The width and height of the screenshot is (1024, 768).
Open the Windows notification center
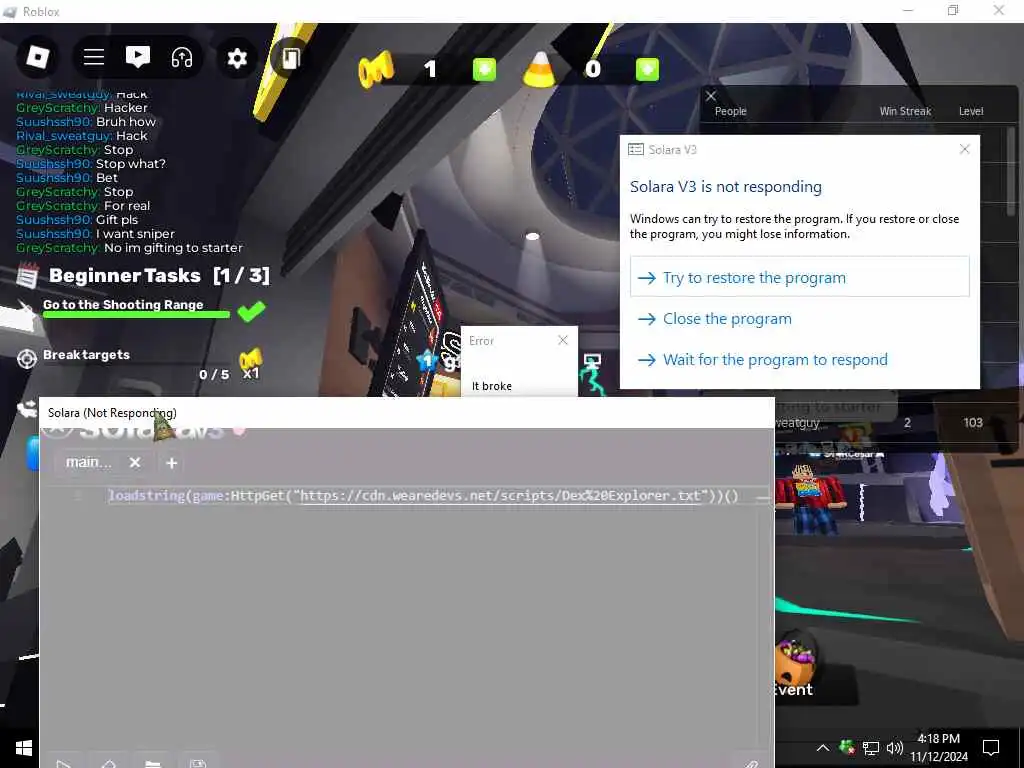point(991,748)
